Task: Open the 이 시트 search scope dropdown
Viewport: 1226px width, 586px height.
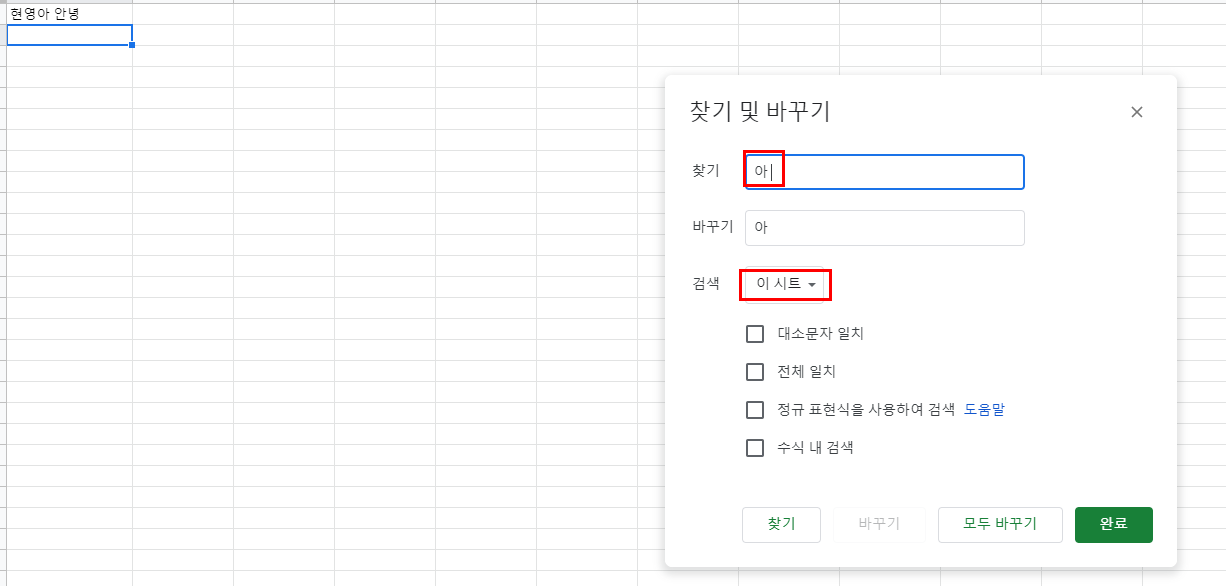Action: pos(786,284)
